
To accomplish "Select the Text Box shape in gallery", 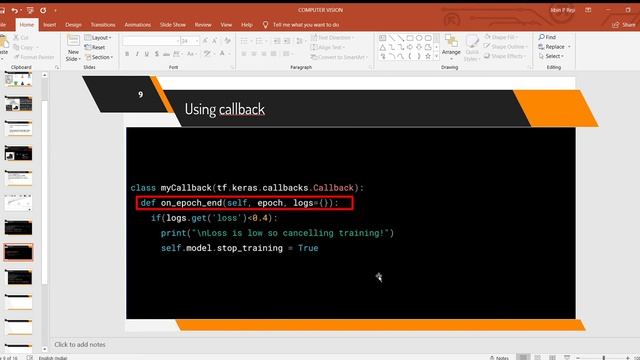I will tap(382, 38).
